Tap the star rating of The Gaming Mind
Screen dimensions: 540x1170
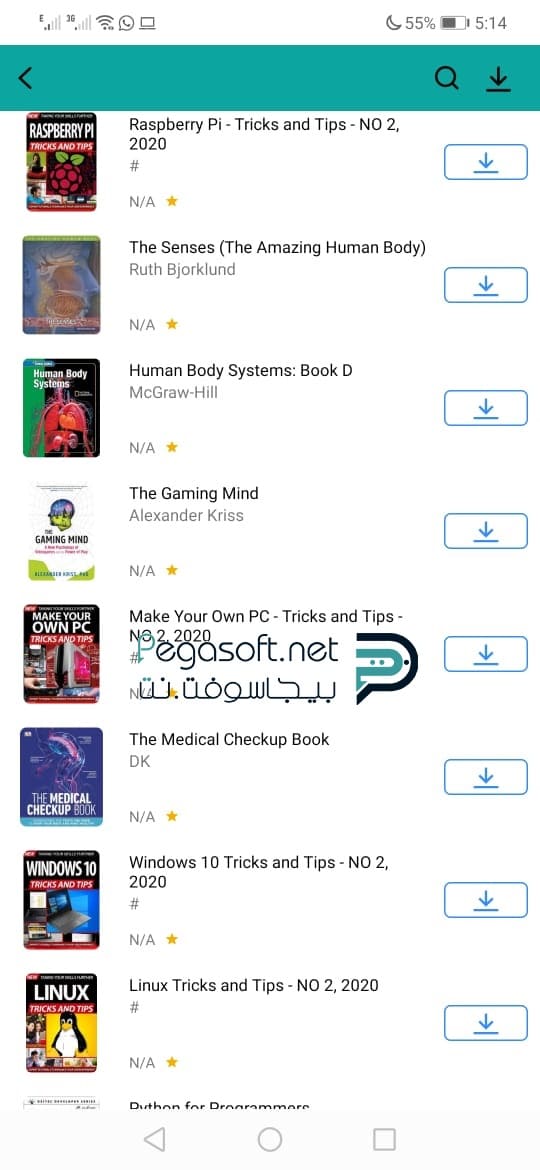coord(172,571)
